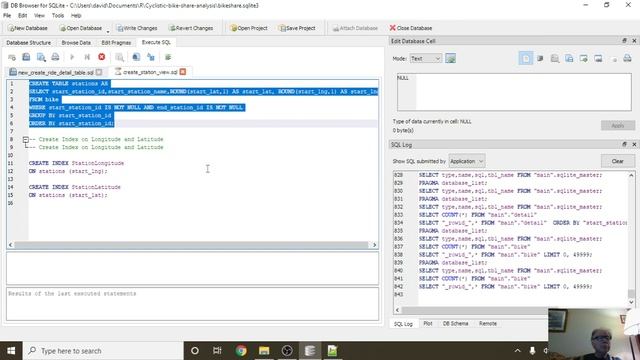Click the horizontal scrollbar of the SQL editor
Screen dimensions: 640x360
pos(191,245)
